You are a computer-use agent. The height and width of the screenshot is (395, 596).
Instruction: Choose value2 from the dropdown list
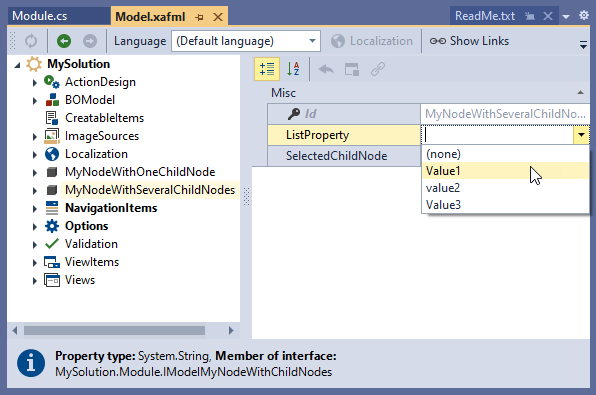pos(505,188)
